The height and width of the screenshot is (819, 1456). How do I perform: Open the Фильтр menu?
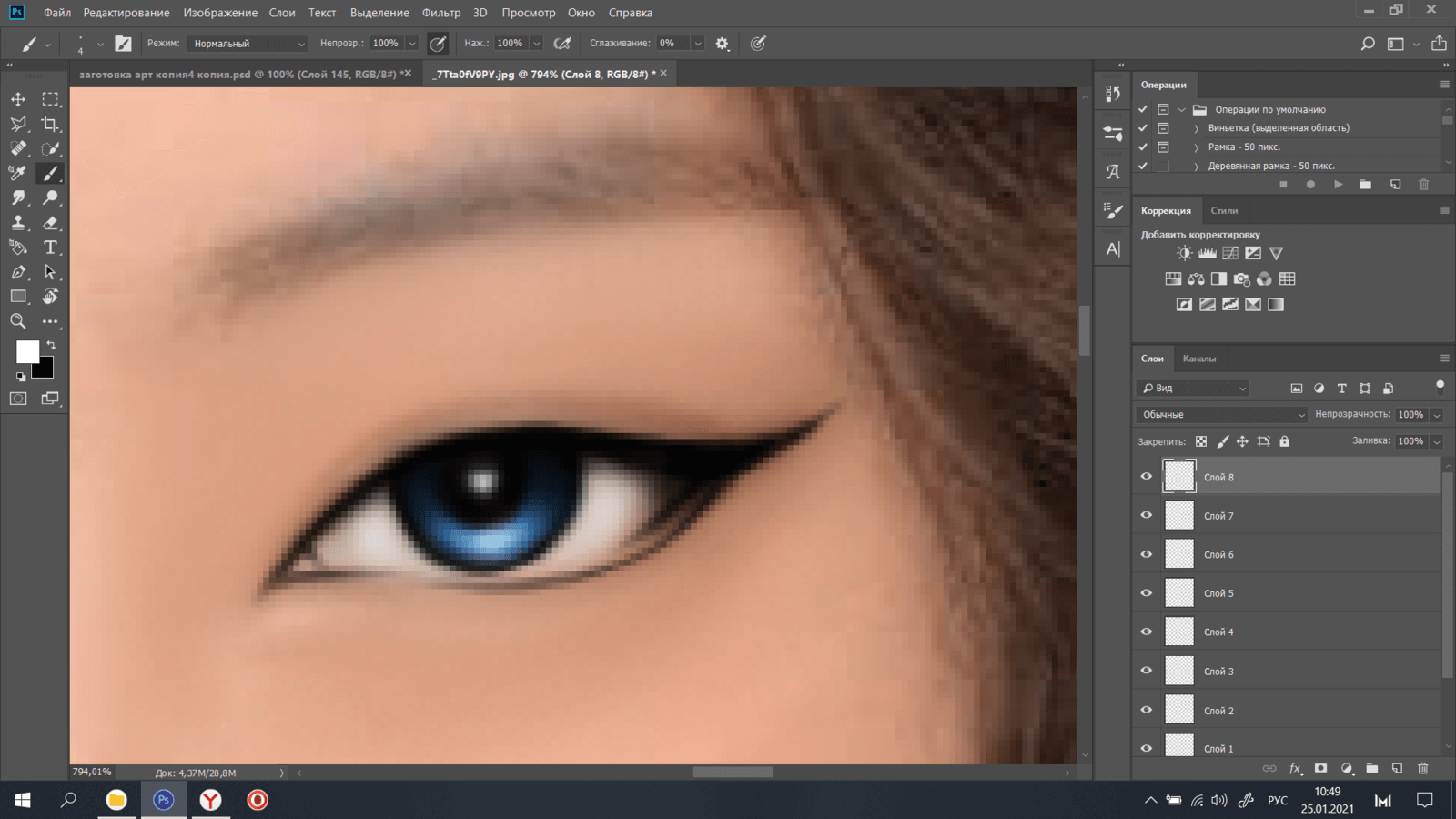441,13
